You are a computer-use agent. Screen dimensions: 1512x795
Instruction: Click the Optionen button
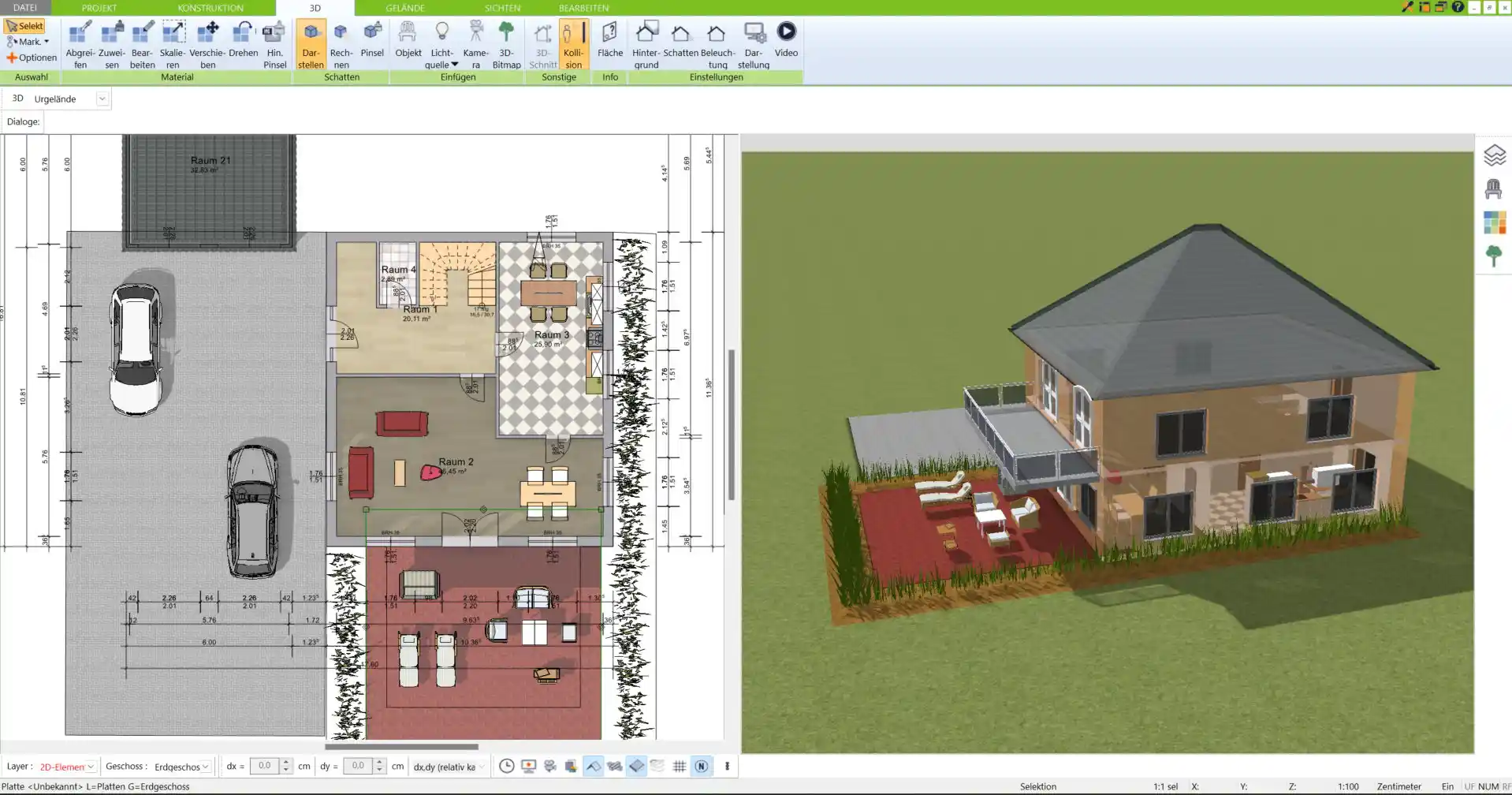click(32, 58)
